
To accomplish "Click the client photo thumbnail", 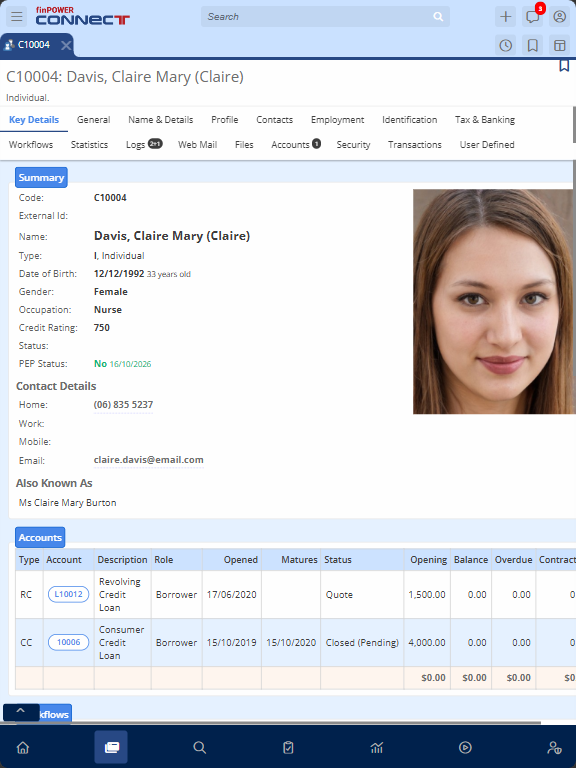I will [494, 302].
